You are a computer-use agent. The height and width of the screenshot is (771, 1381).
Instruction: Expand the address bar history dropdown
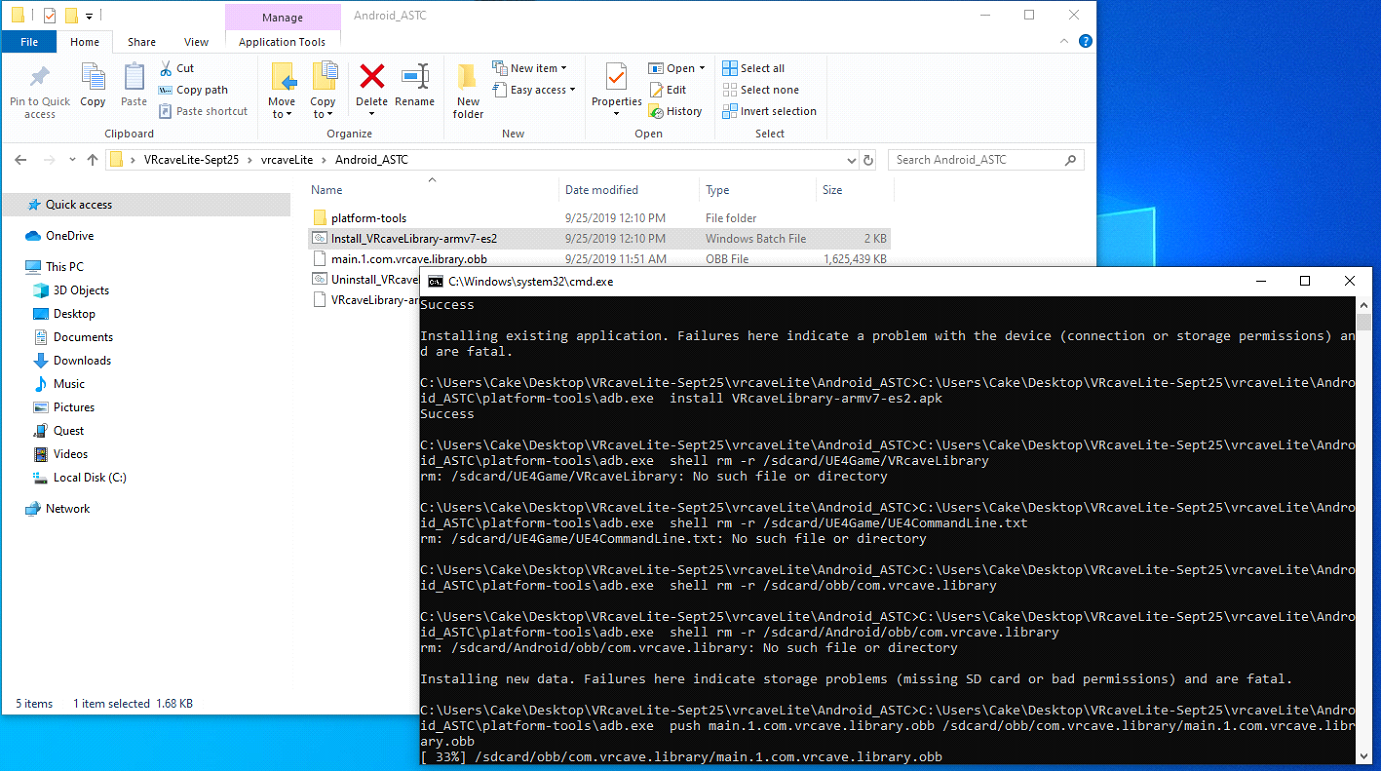851,160
